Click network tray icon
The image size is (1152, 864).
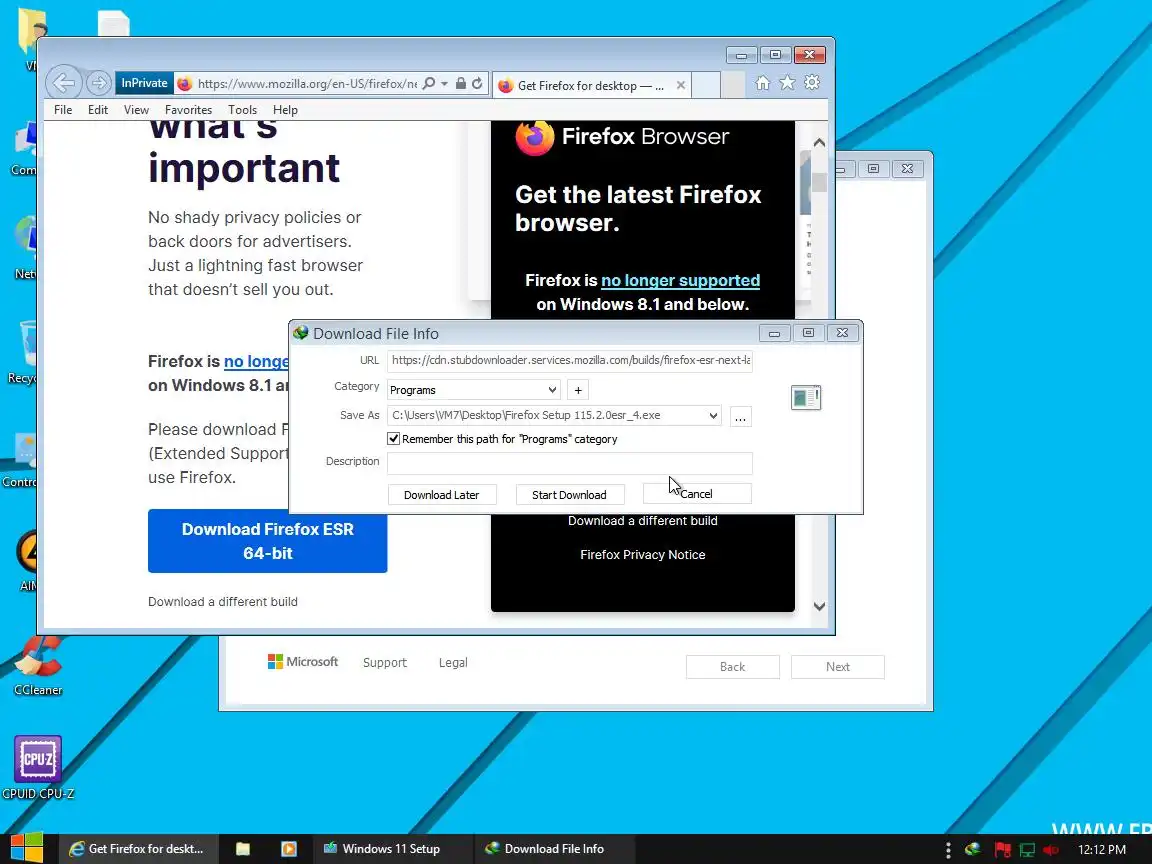[x=1027, y=850]
